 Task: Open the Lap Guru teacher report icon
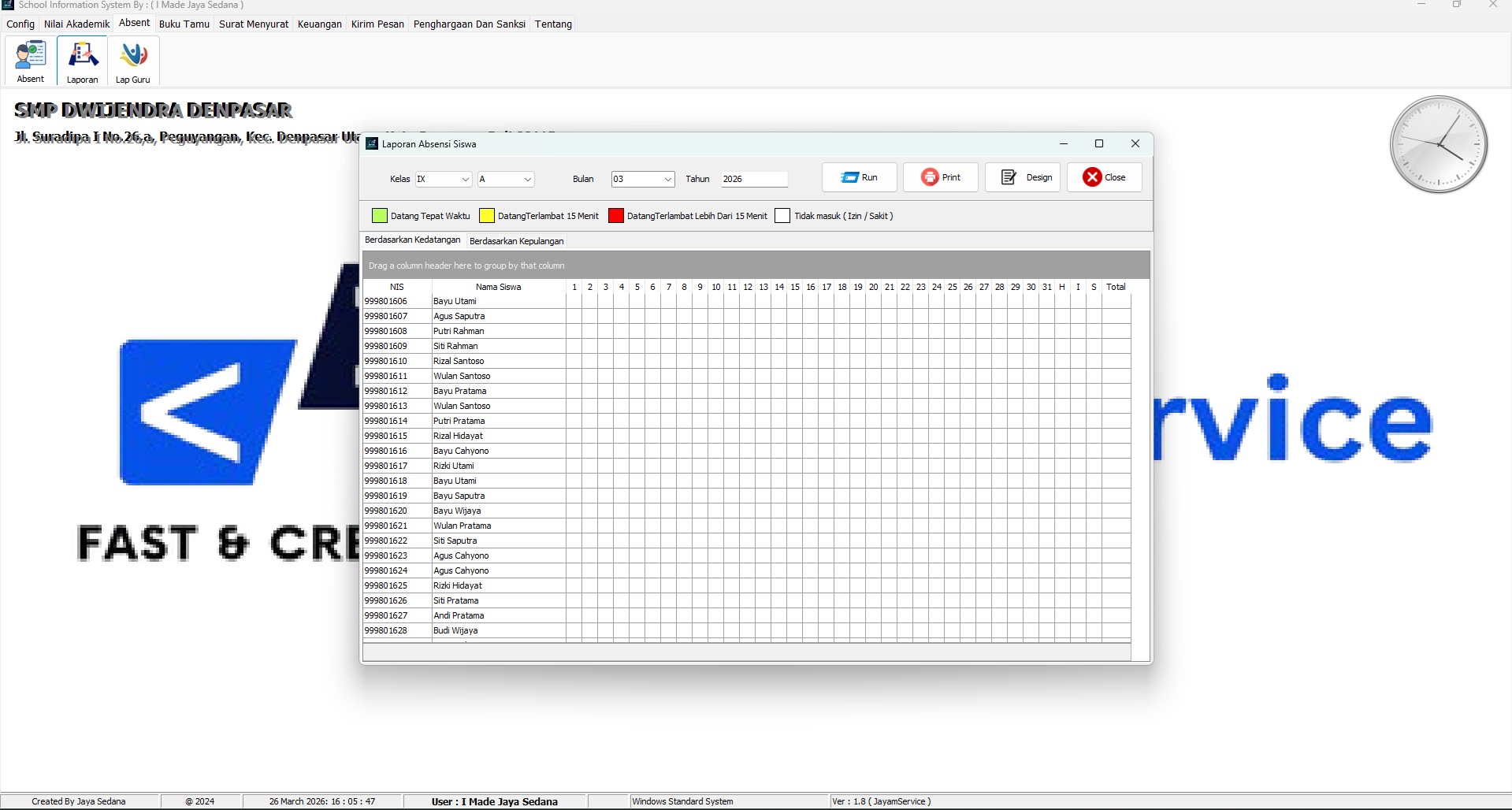[x=133, y=61]
